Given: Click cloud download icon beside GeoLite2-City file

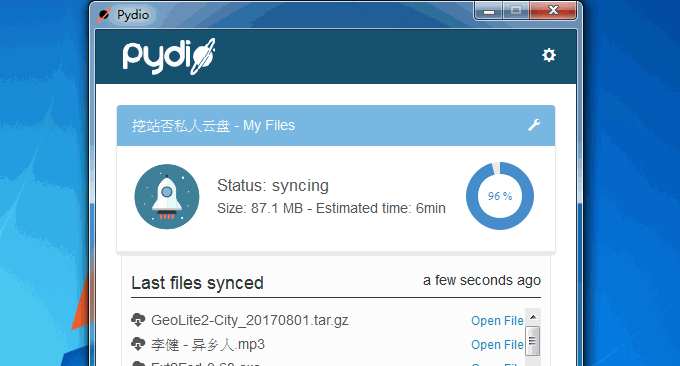Looking at the screenshot, I should tap(138, 320).
